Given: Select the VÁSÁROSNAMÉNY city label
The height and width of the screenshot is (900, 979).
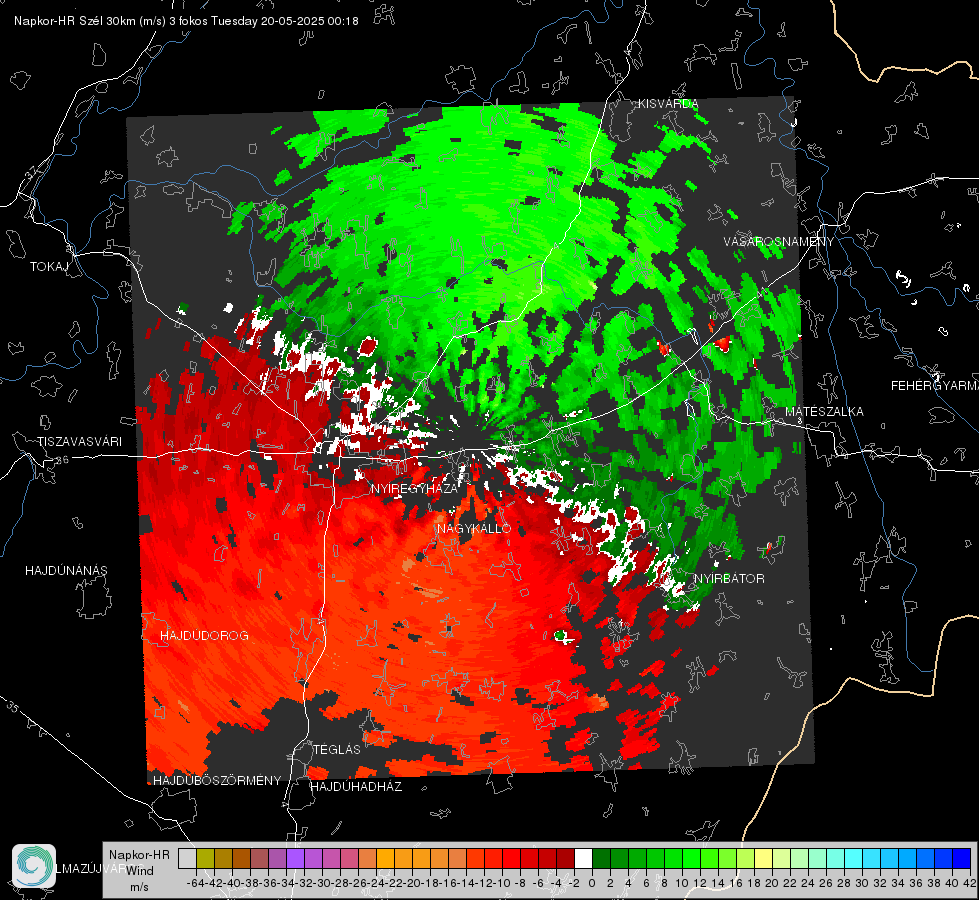Looking at the screenshot, I should 779,242.
